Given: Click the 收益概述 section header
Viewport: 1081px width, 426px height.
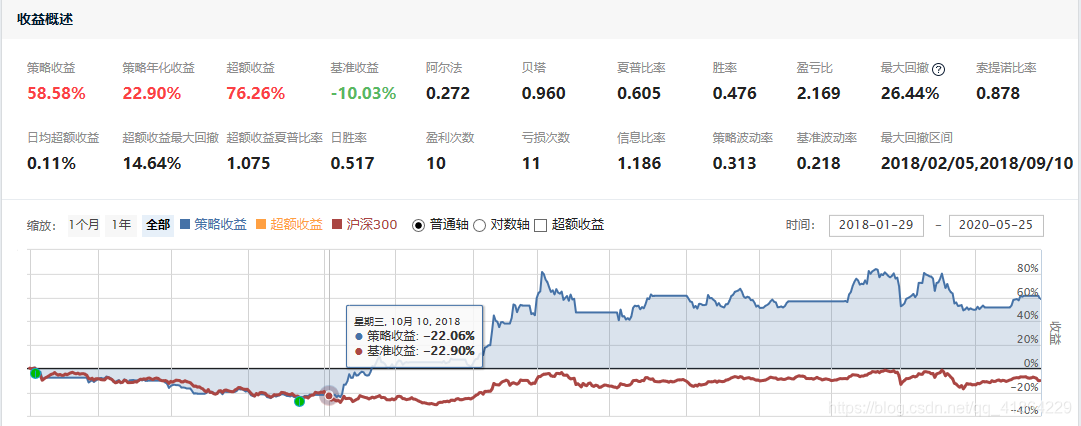Looking at the screenshot, I should tap(46, 19).
